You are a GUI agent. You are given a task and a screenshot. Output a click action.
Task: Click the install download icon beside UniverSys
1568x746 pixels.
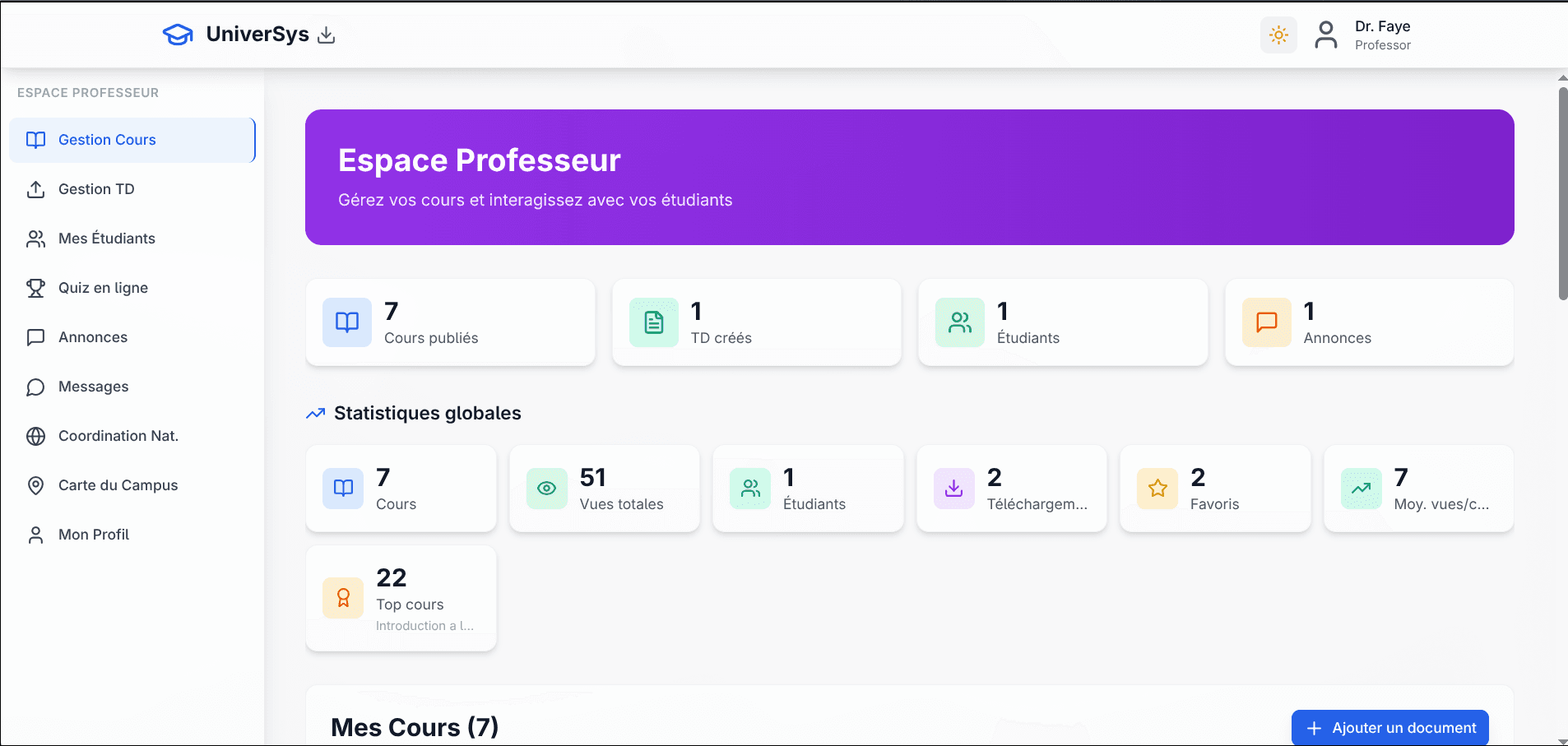(x=327, y=35)
